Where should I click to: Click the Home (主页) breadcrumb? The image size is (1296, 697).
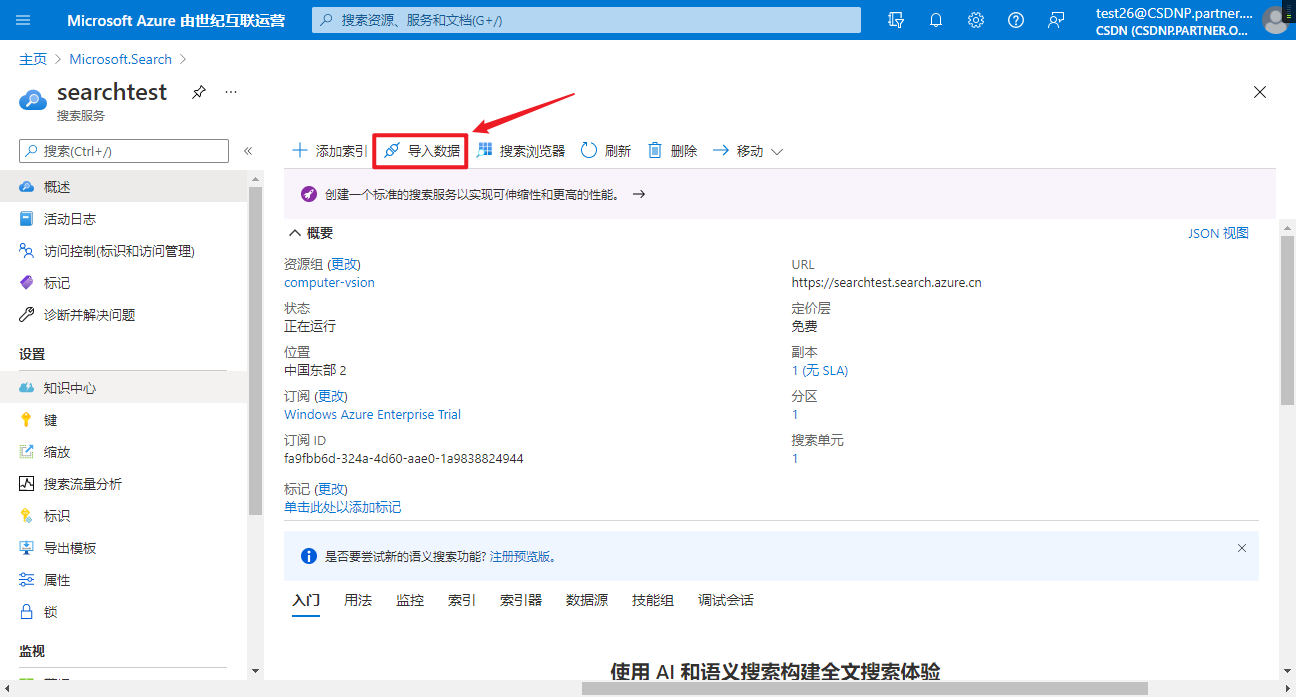tap(33, 59)
